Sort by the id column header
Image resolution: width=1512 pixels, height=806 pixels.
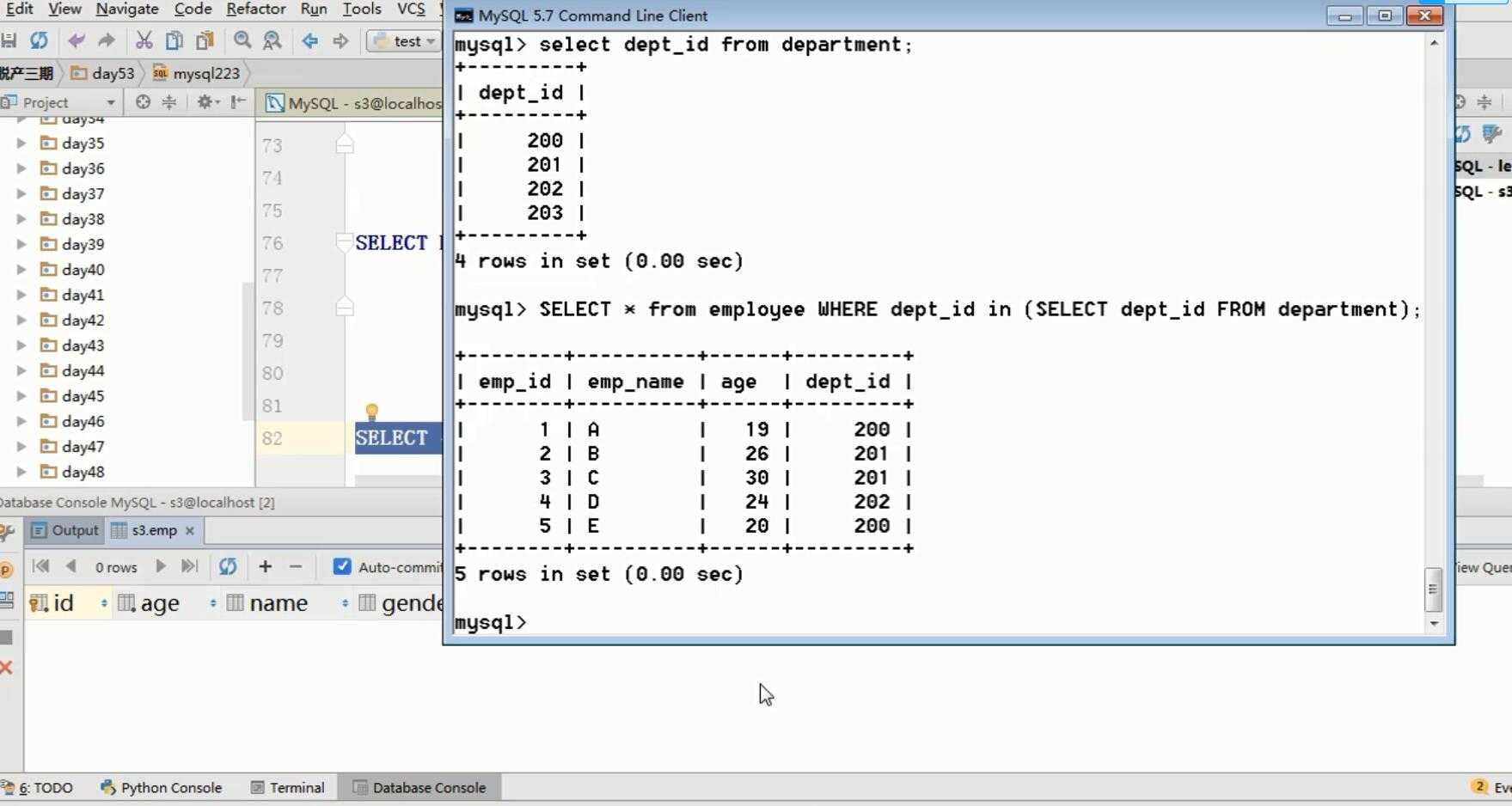tap(68, 603)
